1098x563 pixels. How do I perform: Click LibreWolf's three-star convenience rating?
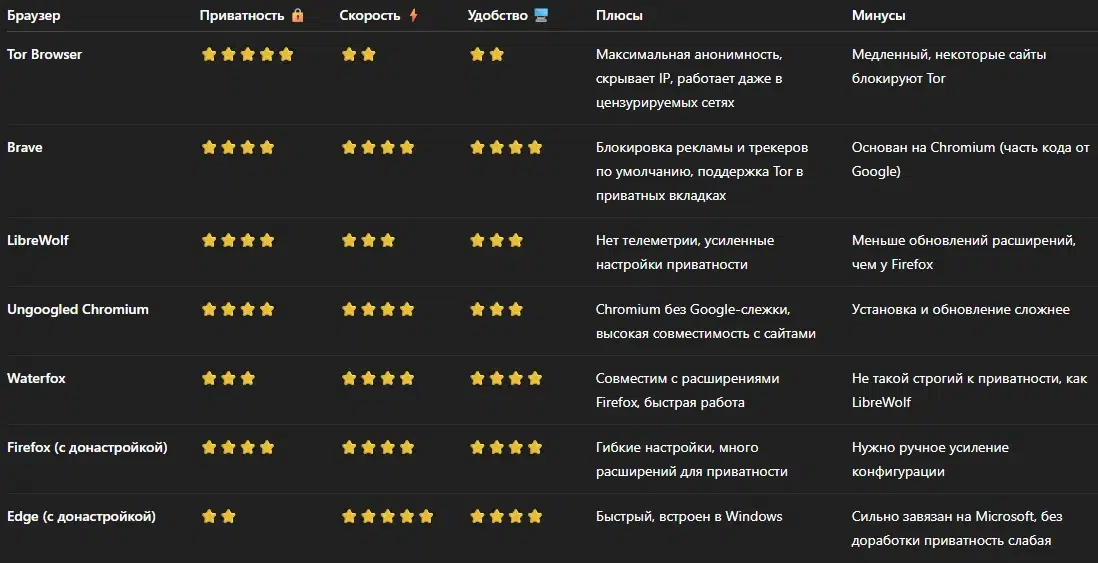[x=496, y=241]
